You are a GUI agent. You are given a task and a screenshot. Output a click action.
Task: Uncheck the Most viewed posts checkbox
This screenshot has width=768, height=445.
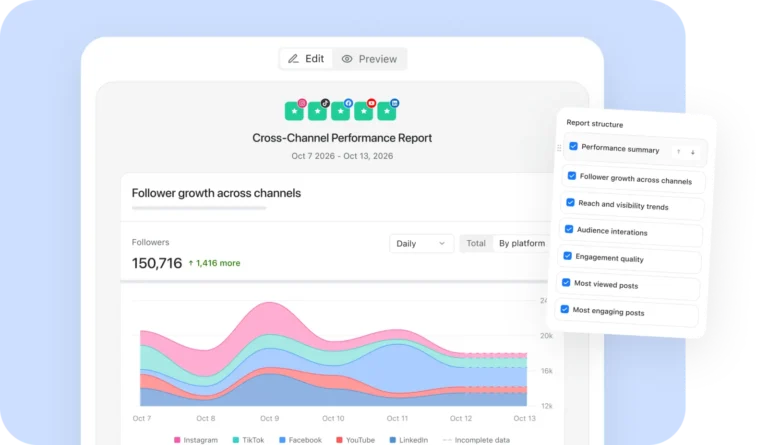click(x=566, y=282)
